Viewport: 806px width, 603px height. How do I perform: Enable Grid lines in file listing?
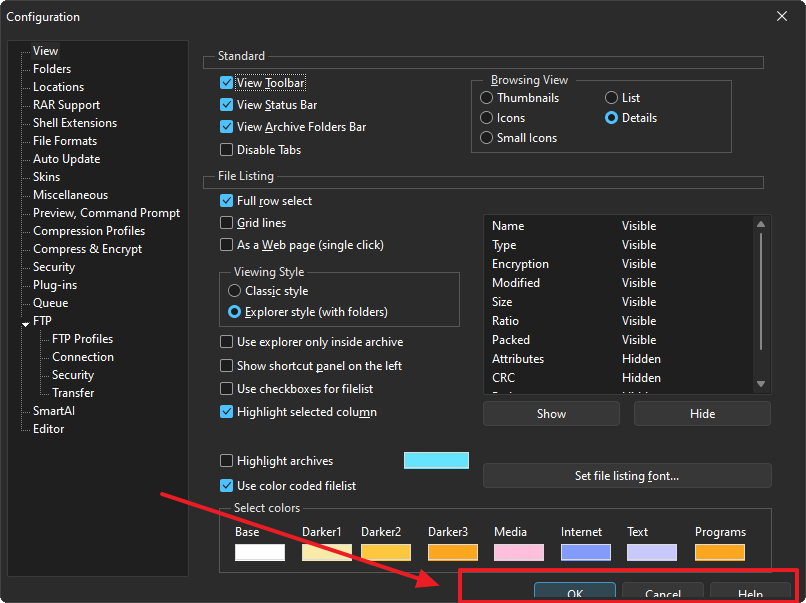(226, 223)
